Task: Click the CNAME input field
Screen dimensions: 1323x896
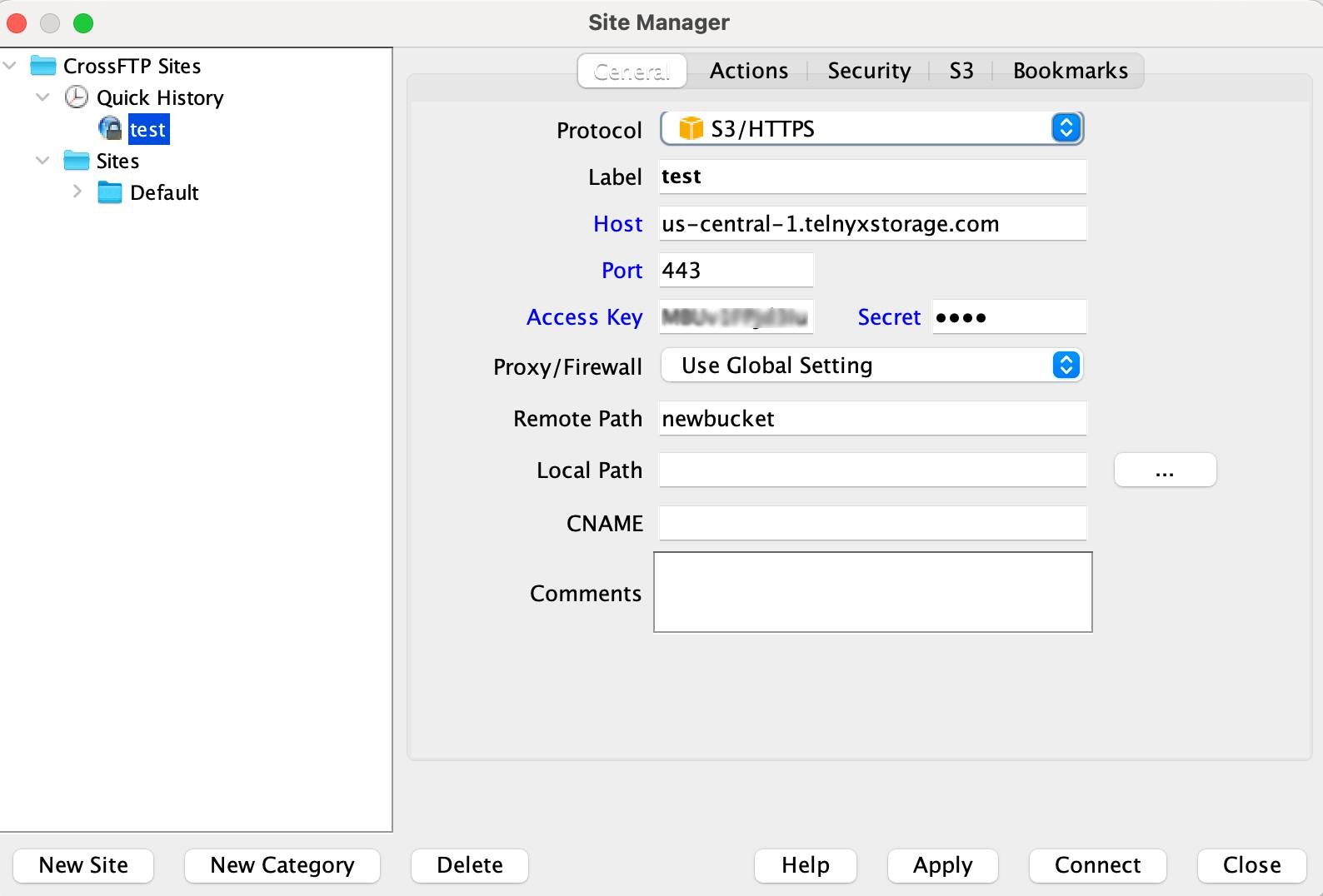Action: pos(872,524)
